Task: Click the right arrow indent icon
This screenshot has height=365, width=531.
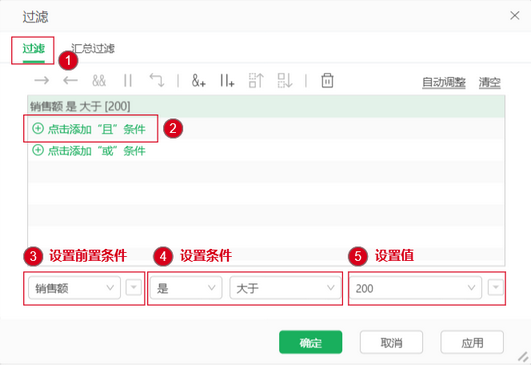Action: 42,81
